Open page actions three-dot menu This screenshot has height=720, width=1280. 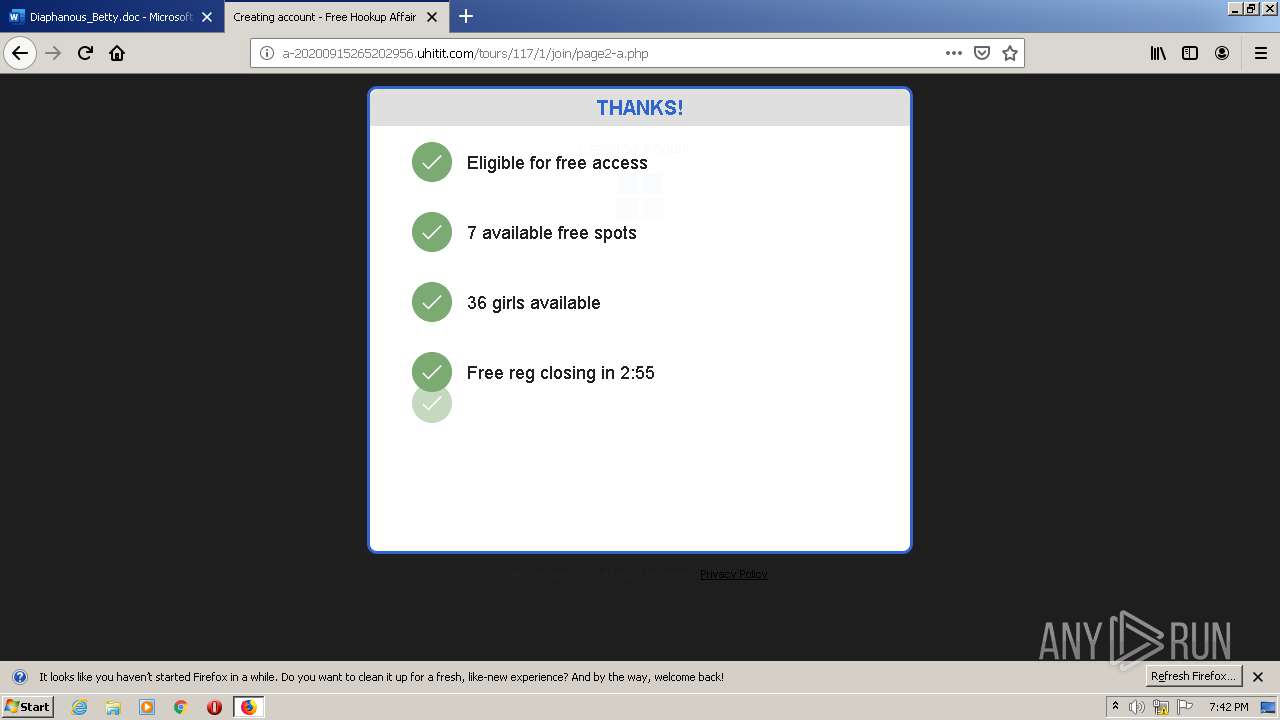(x=954, y=53)
